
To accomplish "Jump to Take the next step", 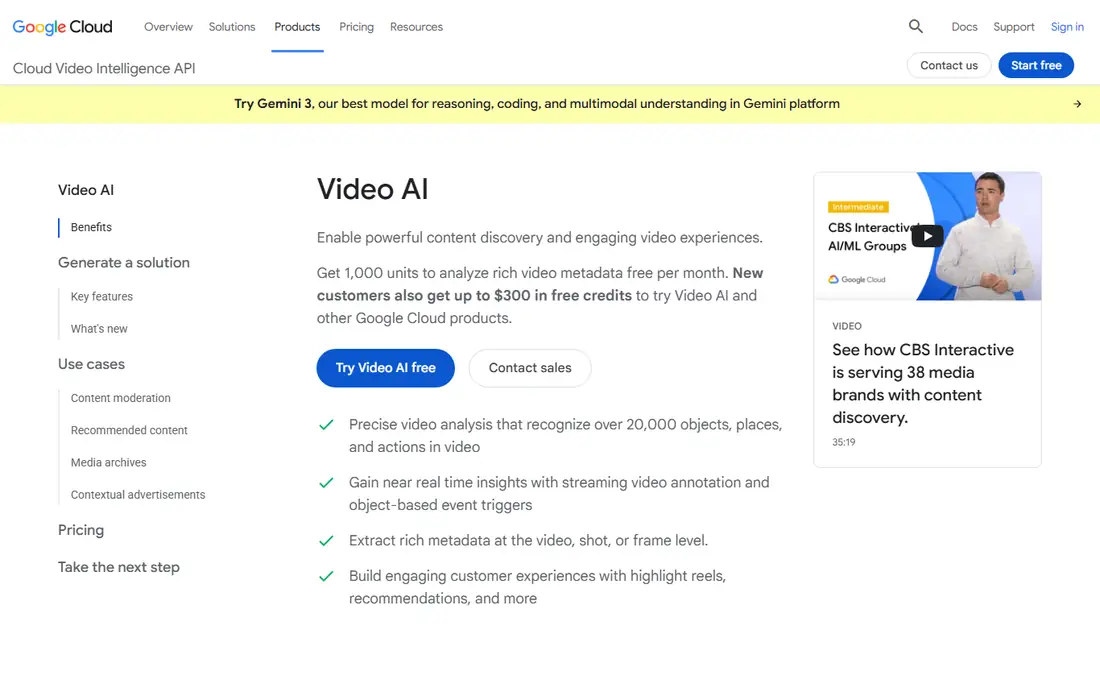I will pyautogui.click(x=119, y=567).
